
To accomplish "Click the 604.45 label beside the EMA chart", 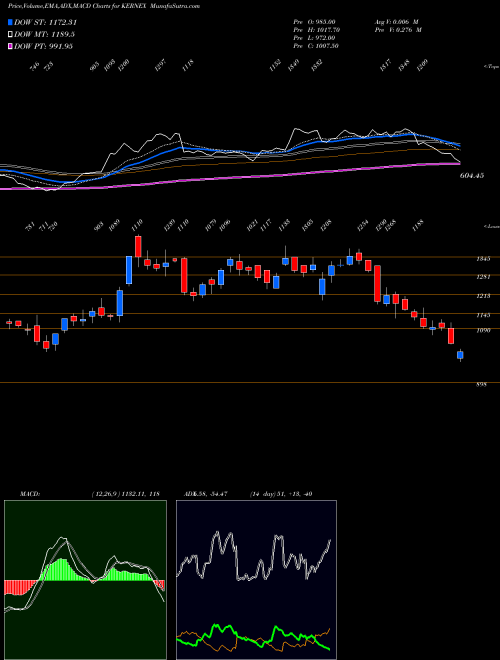I will (472, 176).
